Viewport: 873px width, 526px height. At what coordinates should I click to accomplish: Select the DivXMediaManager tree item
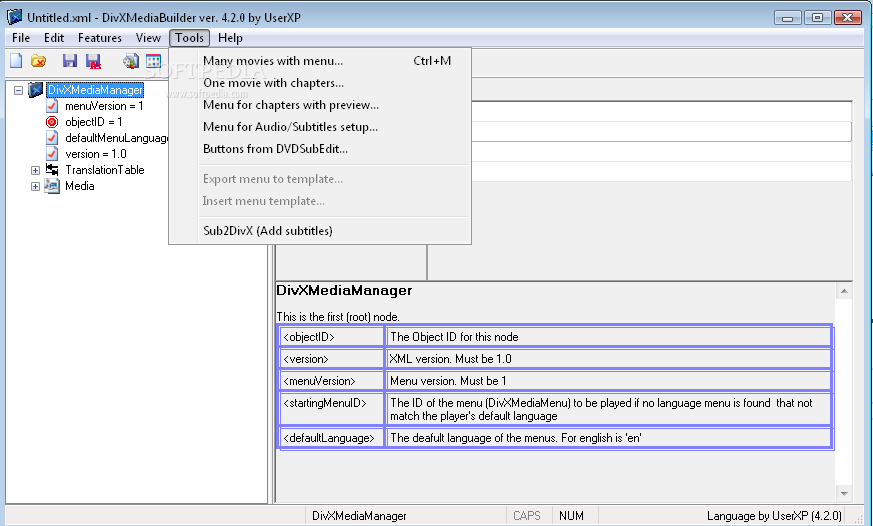pos(95,90)
